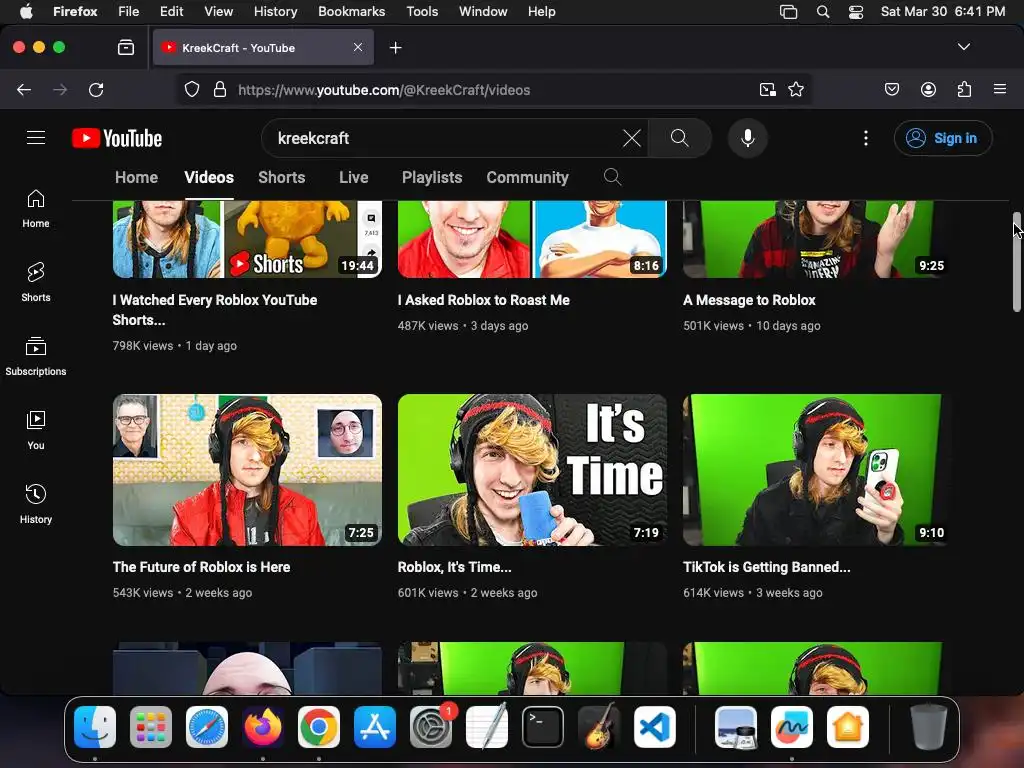Open the History menu in the menu bar

[275, 12]
